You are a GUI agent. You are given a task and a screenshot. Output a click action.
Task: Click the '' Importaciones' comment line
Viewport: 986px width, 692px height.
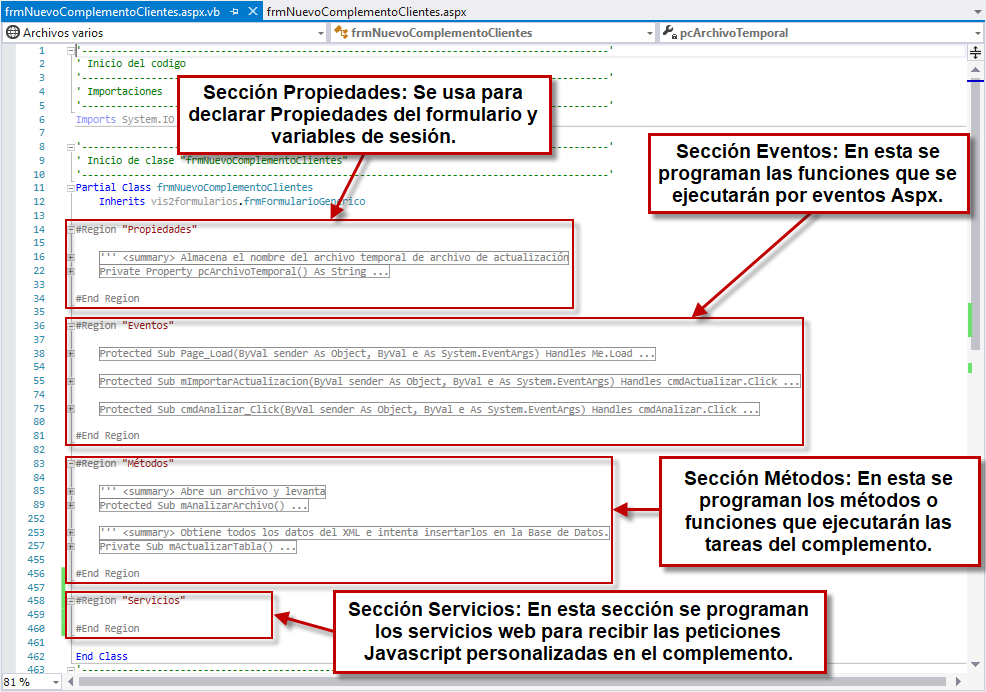tap(119, 91)
